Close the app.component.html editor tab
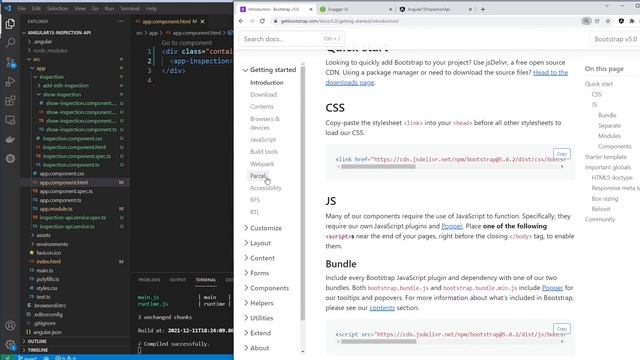The height and width of the screenshot is (360, 640). pos(203,21)
